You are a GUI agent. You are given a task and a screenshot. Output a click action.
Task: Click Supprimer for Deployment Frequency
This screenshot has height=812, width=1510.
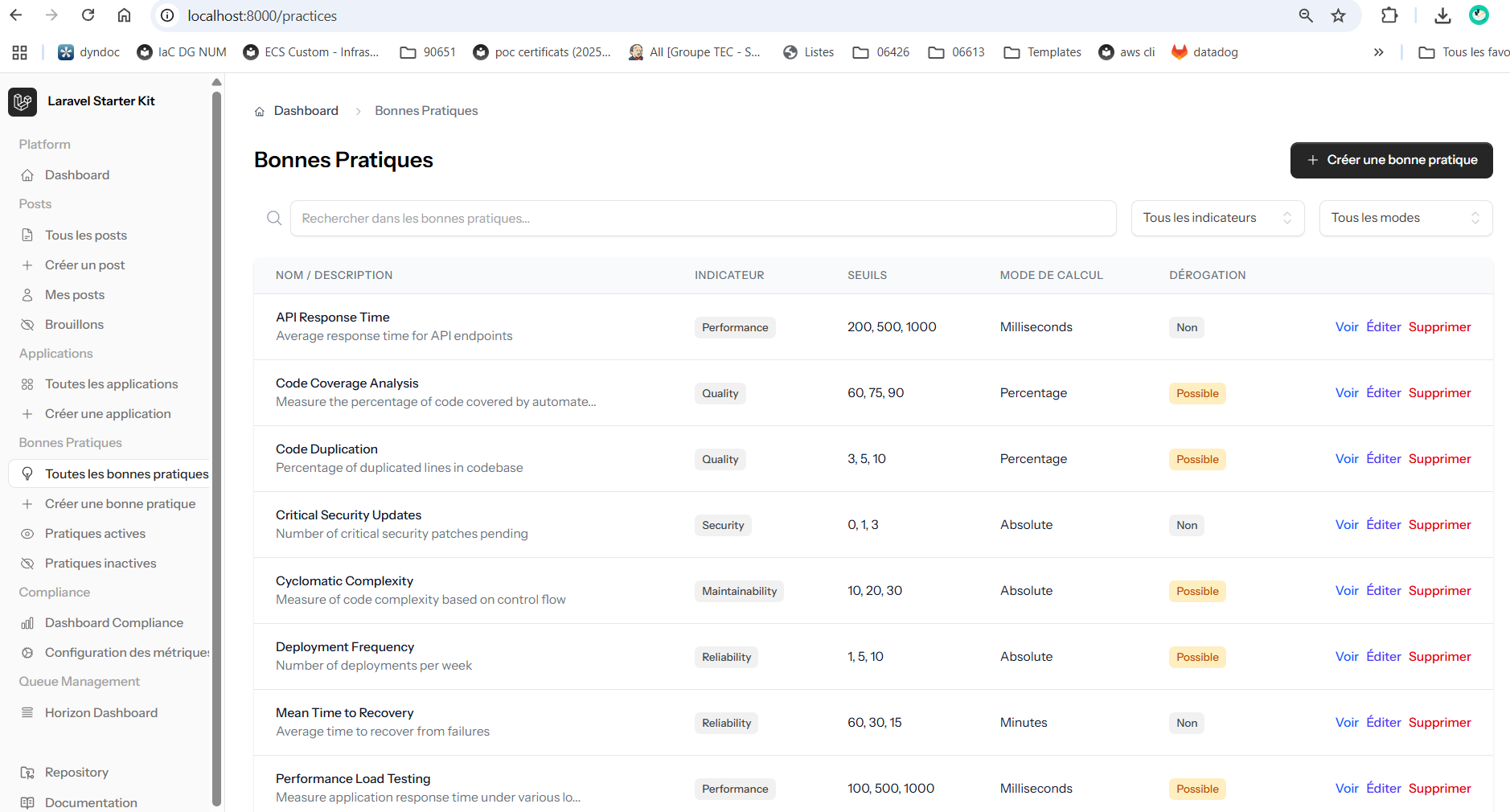coord(1439,656)
